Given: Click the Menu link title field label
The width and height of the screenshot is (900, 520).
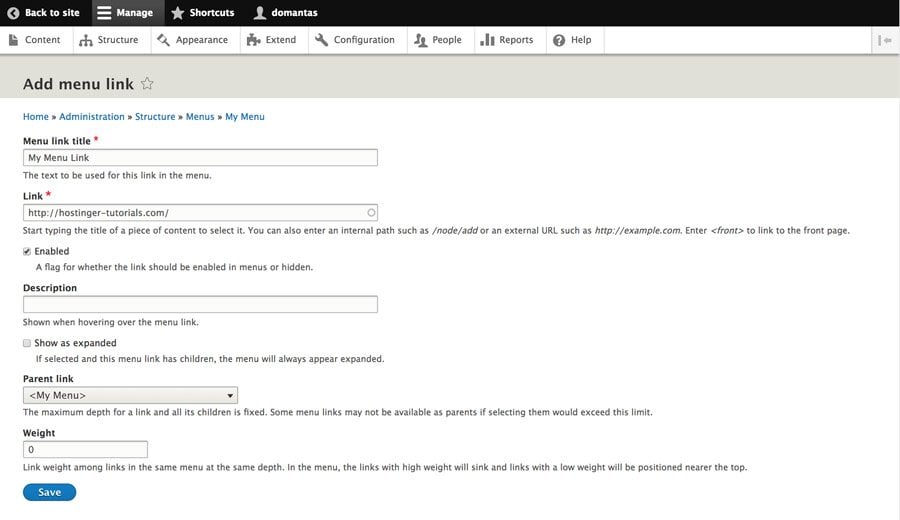Looking at the screenshot, I should (57, 141).
